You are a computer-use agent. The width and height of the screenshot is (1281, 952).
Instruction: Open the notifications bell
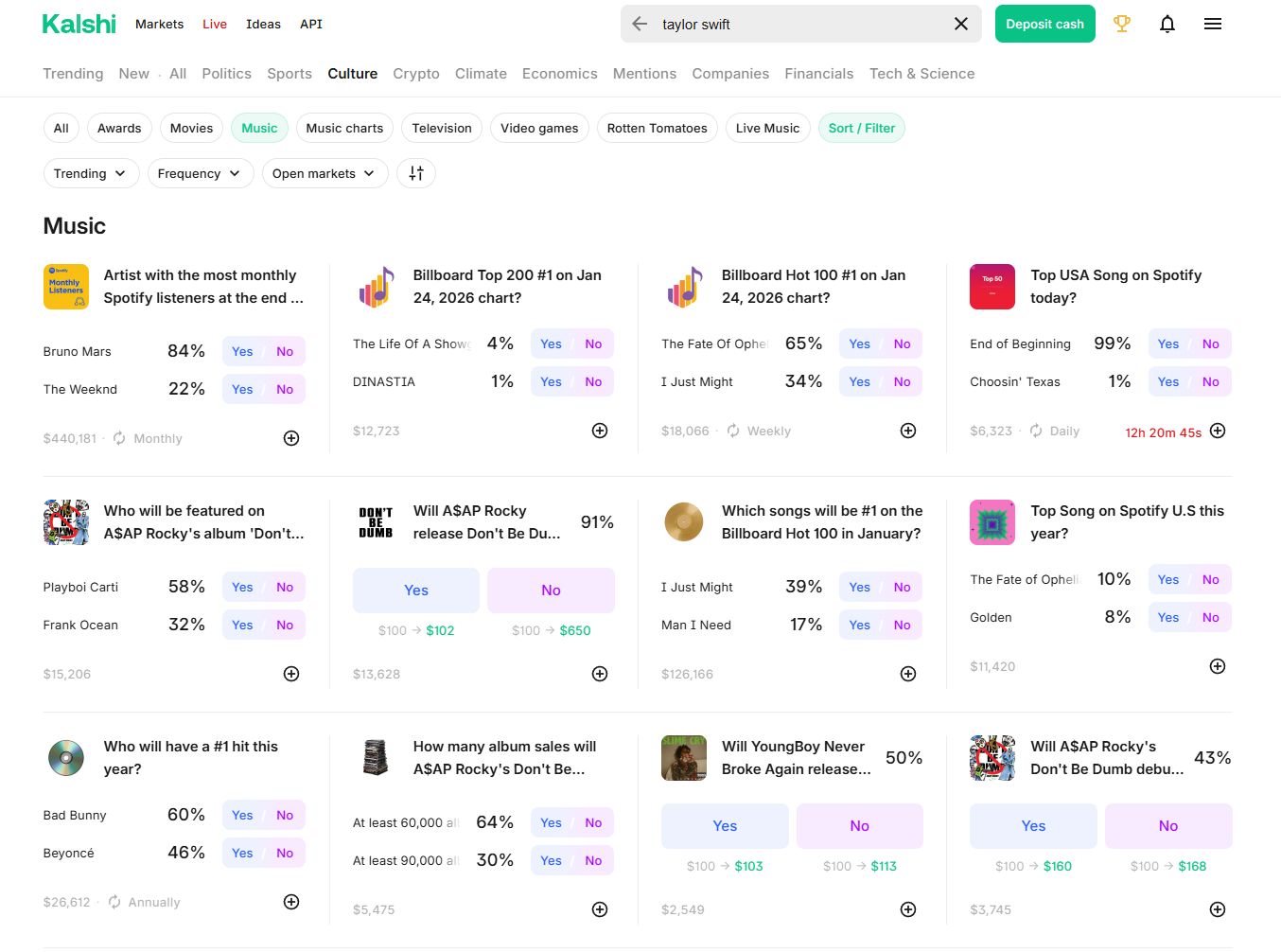click(x=1167, y=25)
